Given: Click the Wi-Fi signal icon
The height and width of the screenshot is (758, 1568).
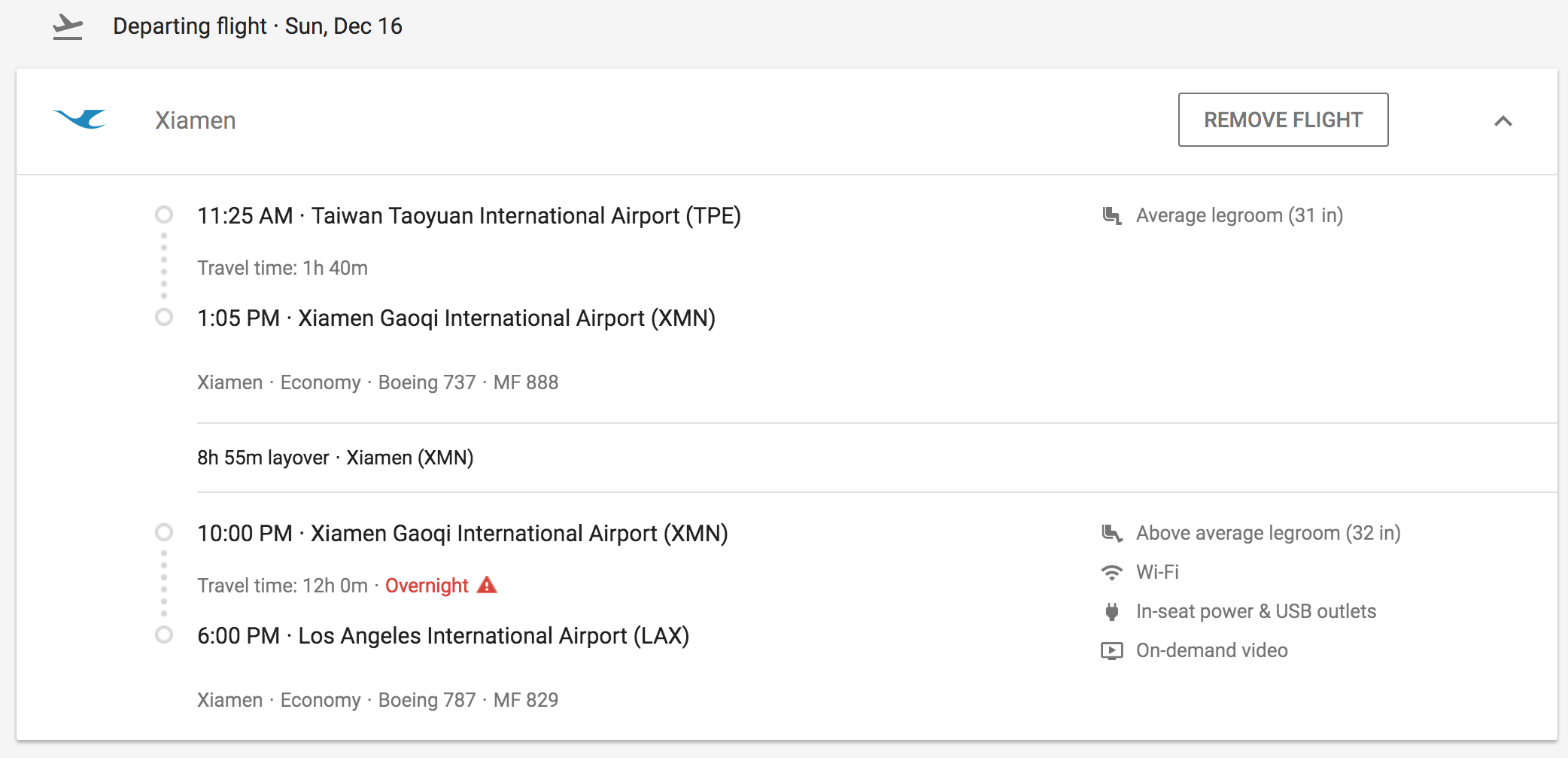Looking at the screenshot, I should point(1111,573).
